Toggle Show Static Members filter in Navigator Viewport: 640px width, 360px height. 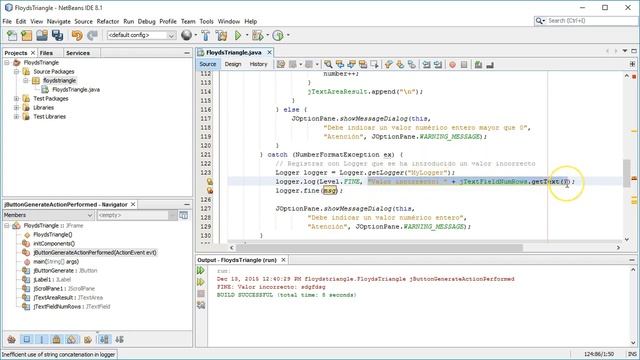tap(42, 339)
